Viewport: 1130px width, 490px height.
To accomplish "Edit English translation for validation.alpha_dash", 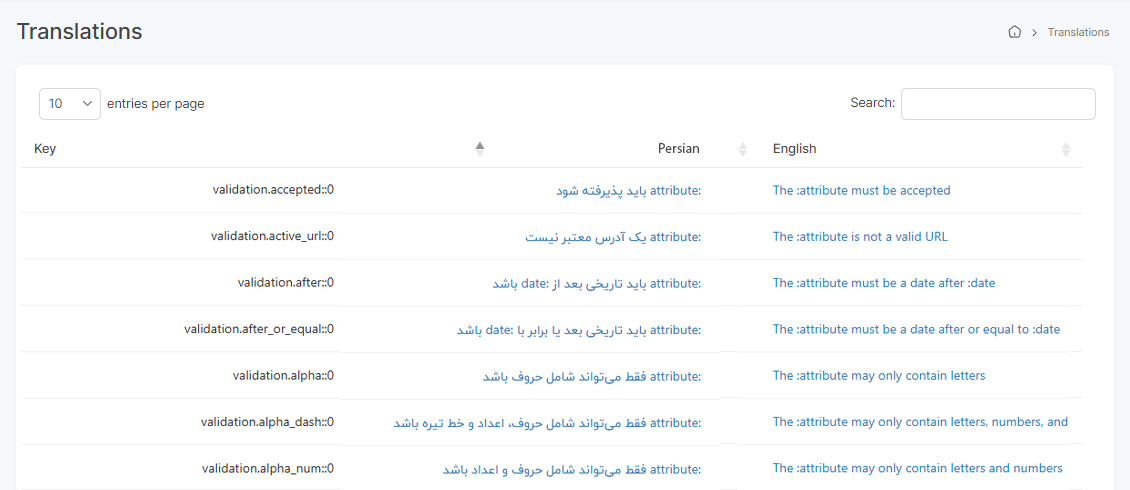I will tap(920, 422).
